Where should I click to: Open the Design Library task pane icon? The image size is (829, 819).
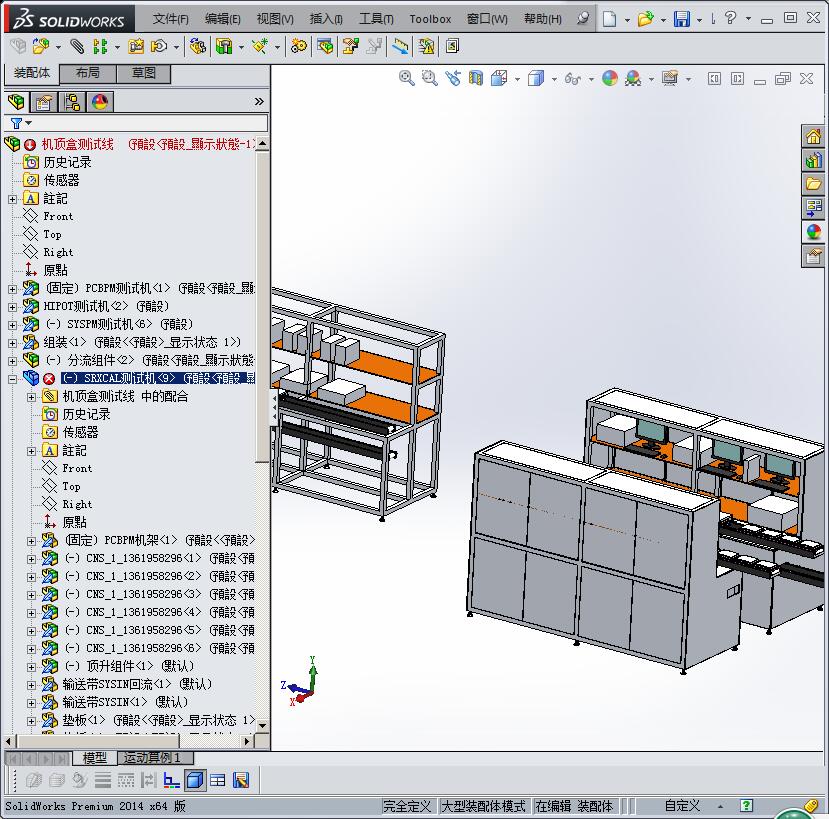[x=813, y=160]
